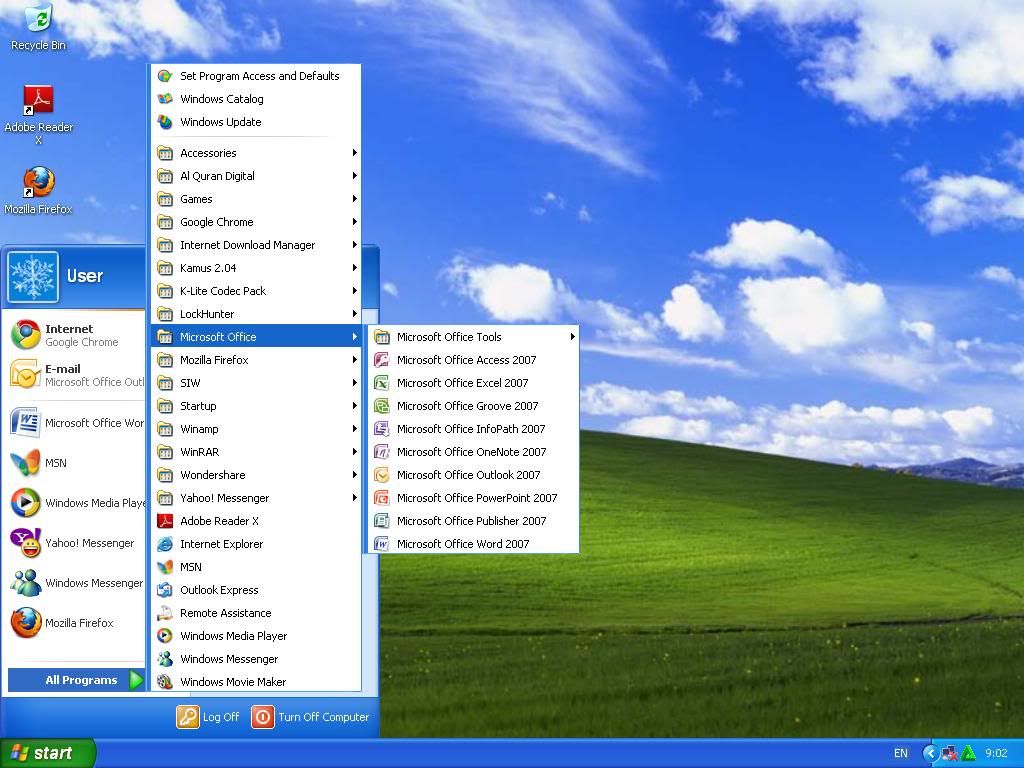
Task: Open the Windows Media Player icon in left pane
Action: point(25,503)
